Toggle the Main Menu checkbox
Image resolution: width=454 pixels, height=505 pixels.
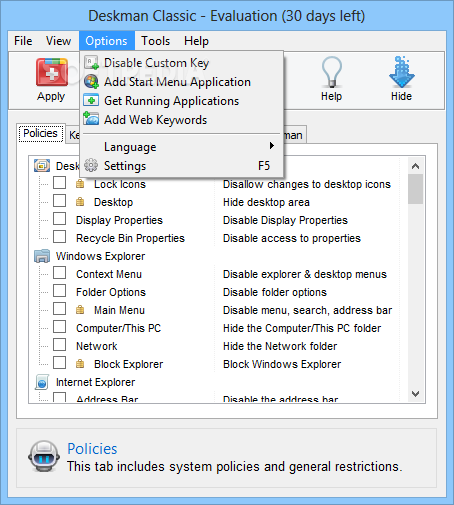[x=59, y=309]
